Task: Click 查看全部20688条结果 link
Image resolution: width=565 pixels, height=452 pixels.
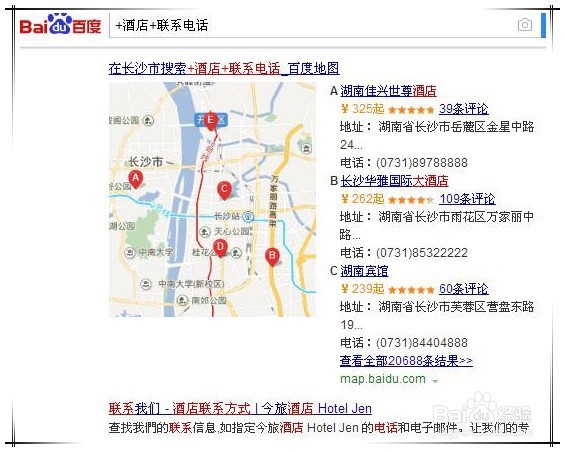Action: [406, 360]
